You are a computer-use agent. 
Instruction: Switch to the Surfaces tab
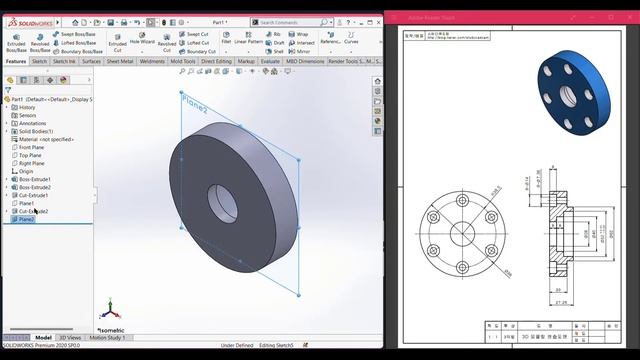91,61
